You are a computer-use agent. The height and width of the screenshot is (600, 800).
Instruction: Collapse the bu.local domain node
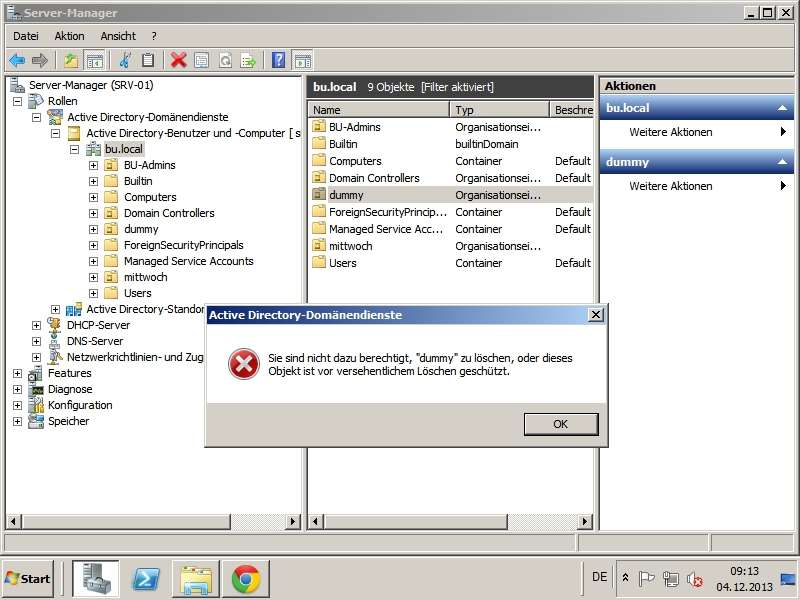pos(75,149)
